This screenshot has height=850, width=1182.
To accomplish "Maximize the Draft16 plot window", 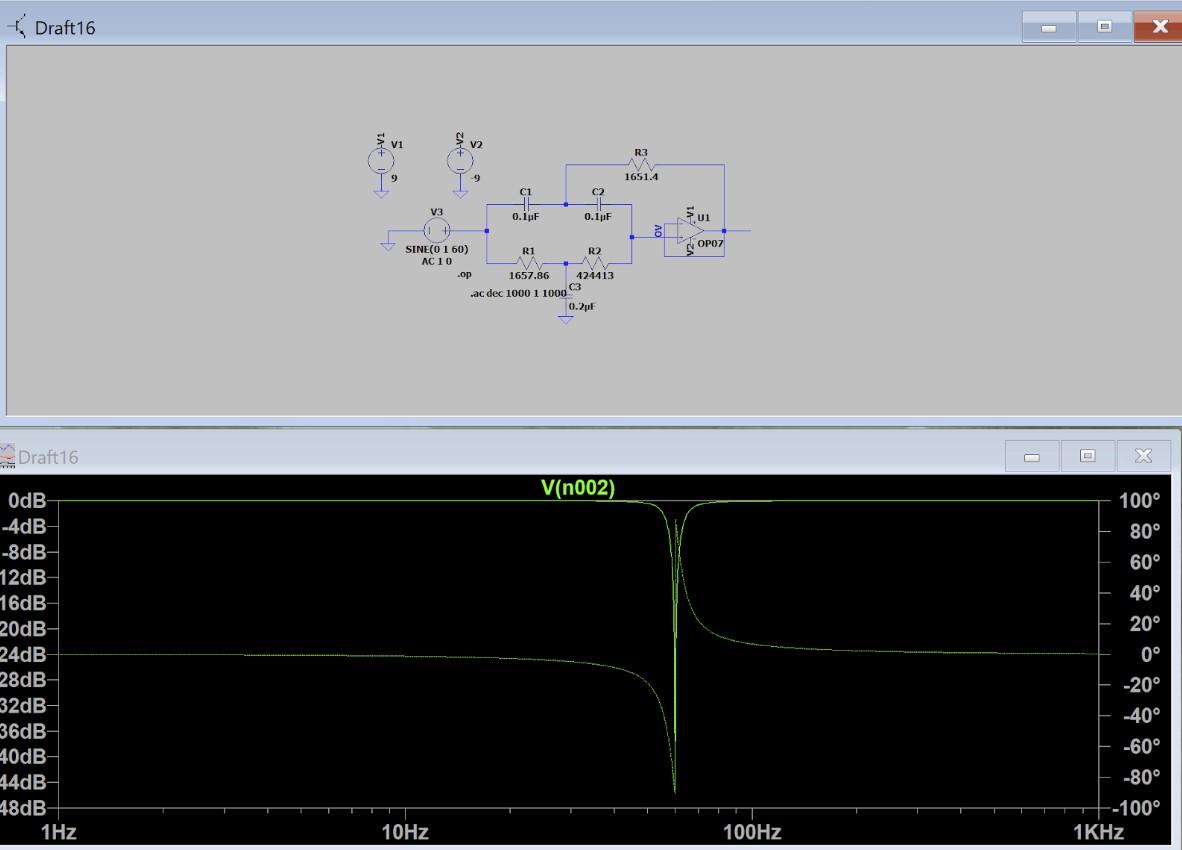I will tap(1088, 457).
